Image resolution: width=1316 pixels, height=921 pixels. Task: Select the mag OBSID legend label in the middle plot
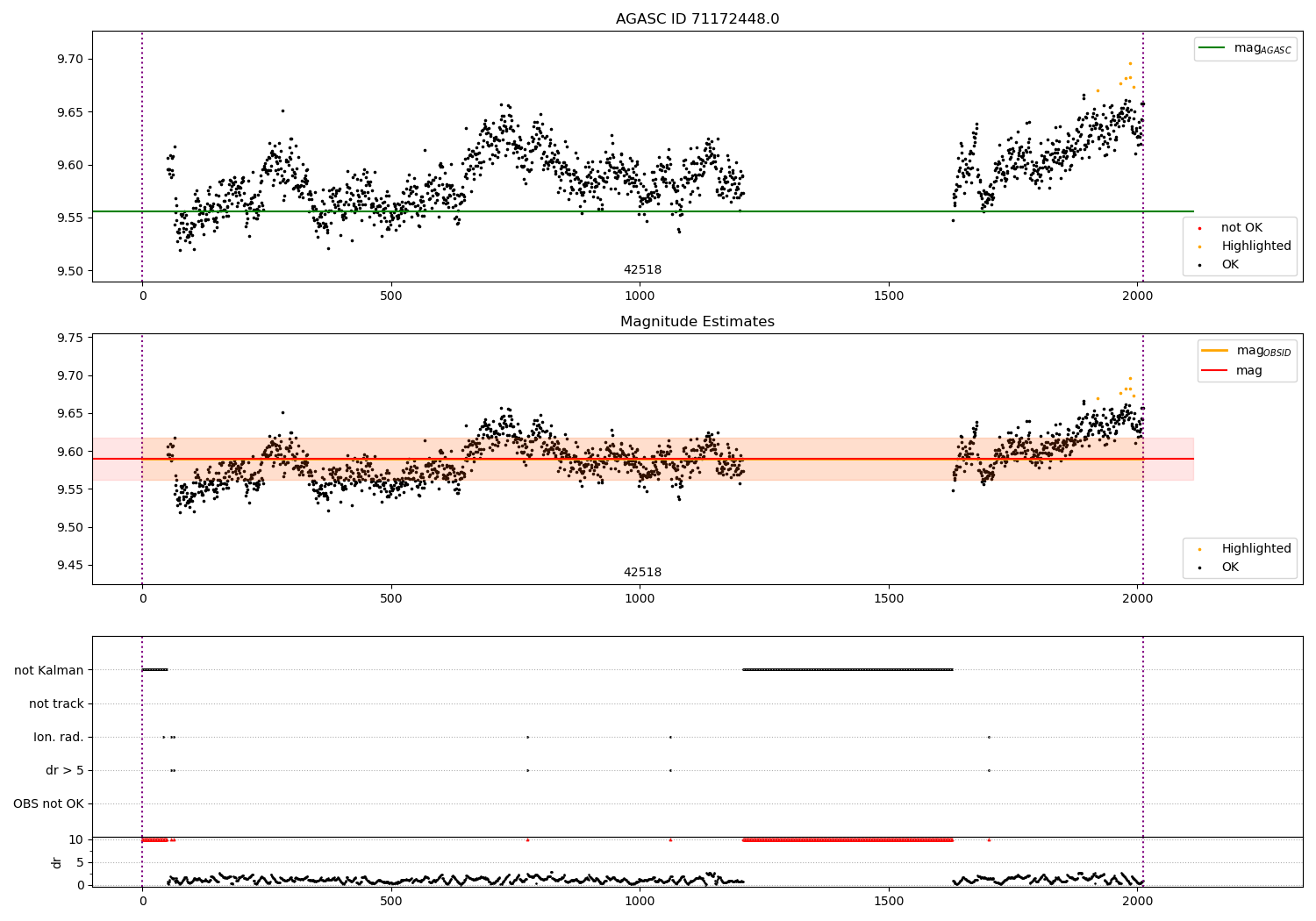1264,351
